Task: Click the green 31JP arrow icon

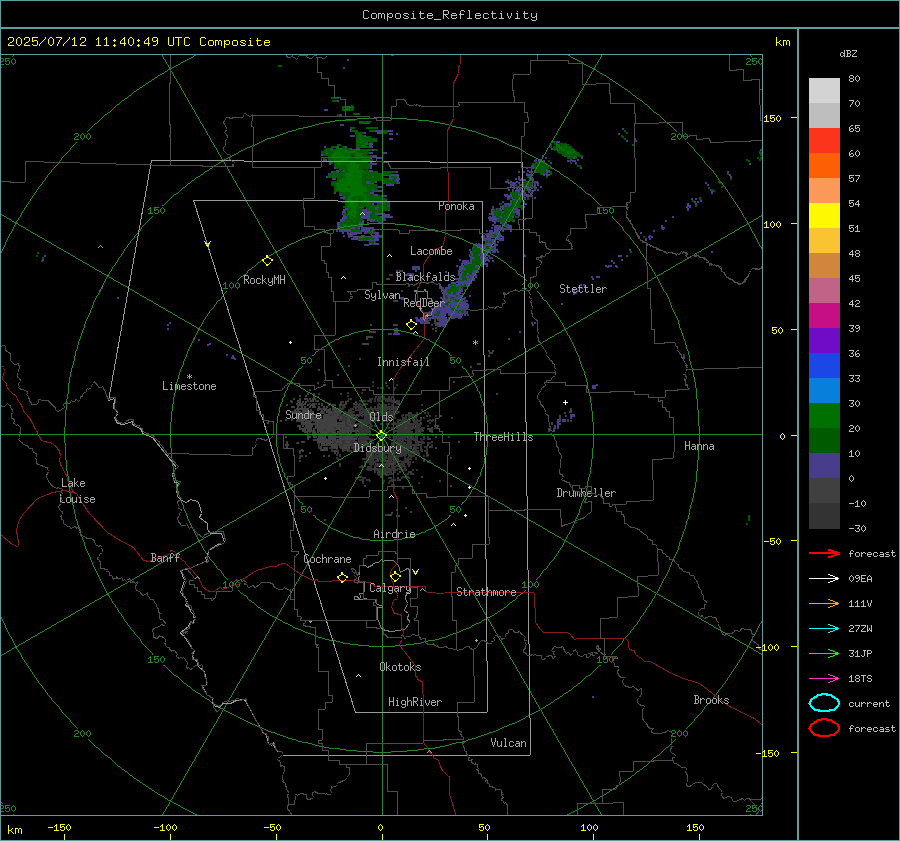Action: coord(824,653)
